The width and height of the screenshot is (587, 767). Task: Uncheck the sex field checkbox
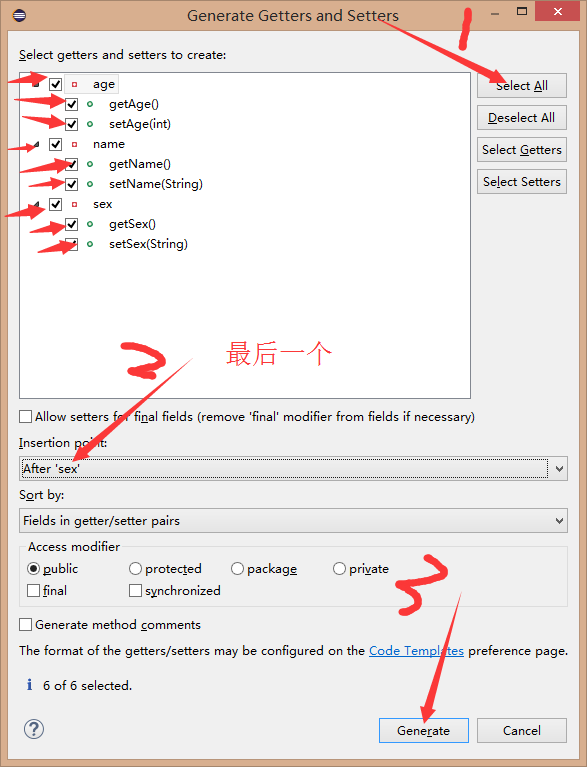tap(55, 204)
